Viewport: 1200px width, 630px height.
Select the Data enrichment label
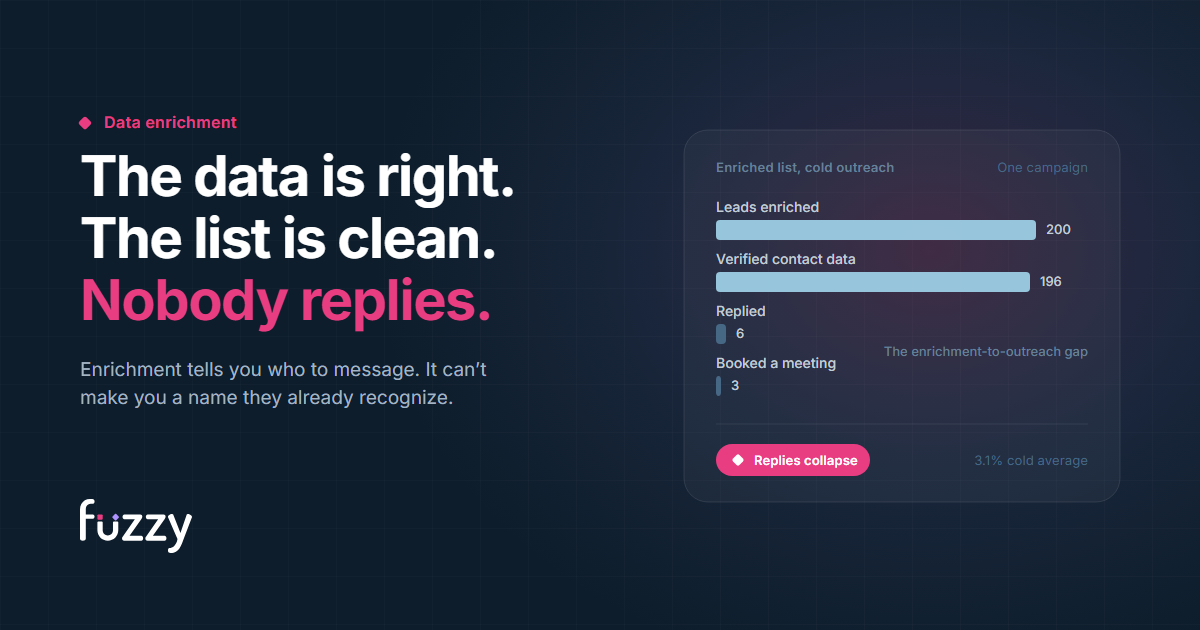click(170, 122)
